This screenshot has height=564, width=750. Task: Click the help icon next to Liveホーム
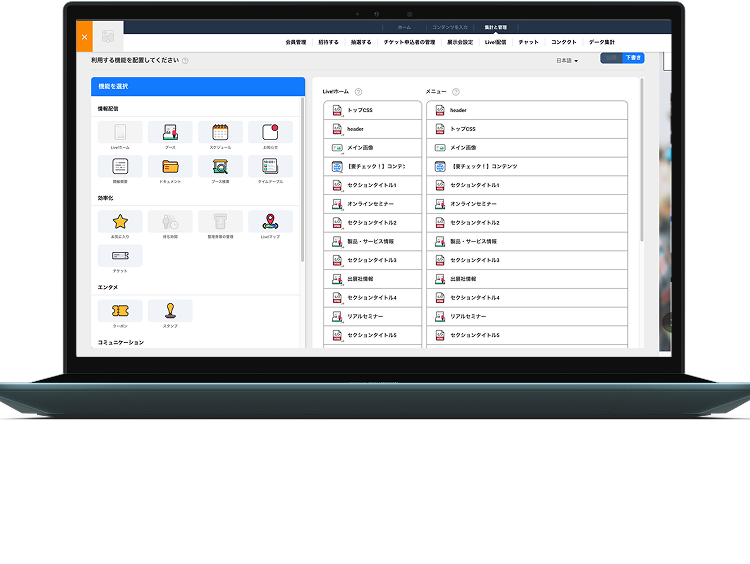click(358, 92)
